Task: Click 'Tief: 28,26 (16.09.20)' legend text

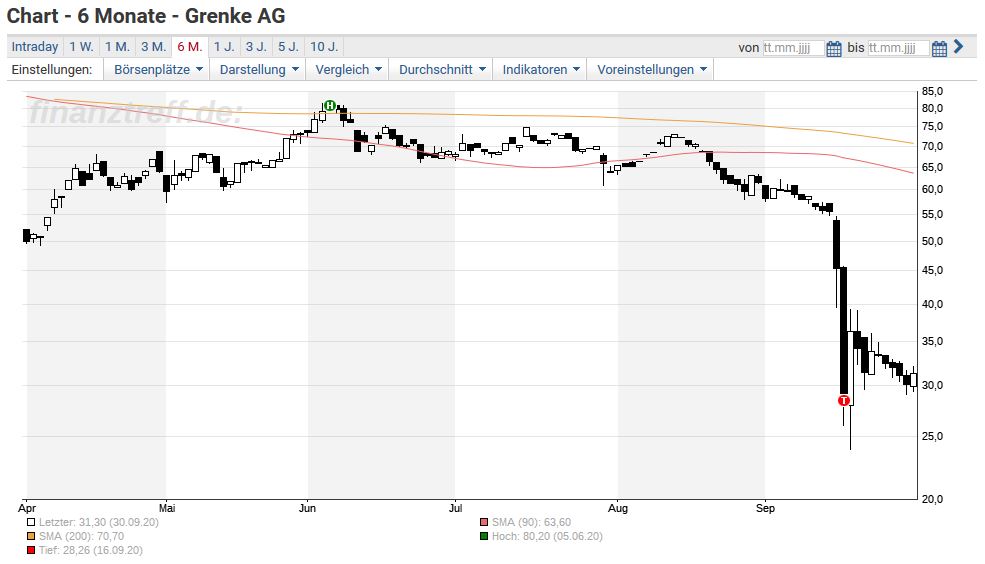Action: 90,550
